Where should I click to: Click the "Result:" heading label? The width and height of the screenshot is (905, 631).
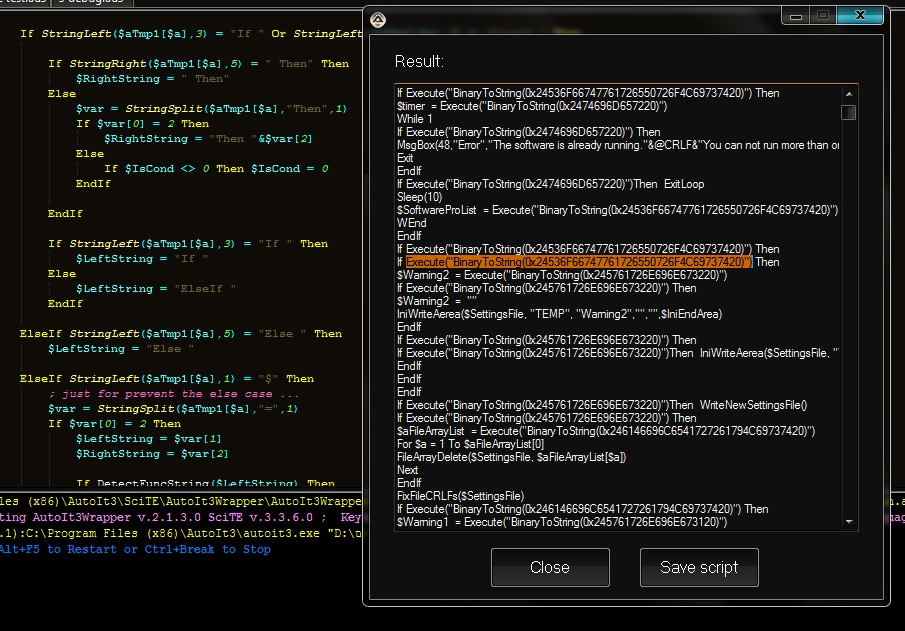click(419, 62)
